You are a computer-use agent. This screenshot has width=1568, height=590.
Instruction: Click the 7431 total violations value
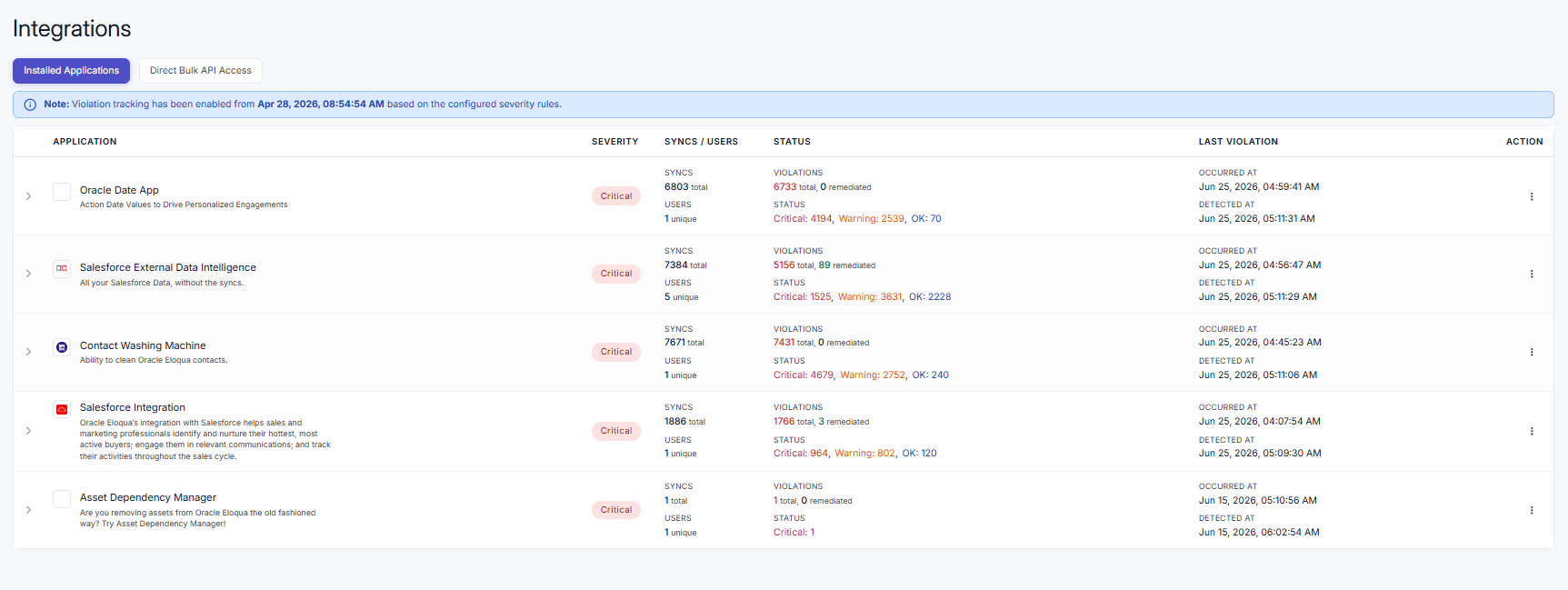point(784,343)
